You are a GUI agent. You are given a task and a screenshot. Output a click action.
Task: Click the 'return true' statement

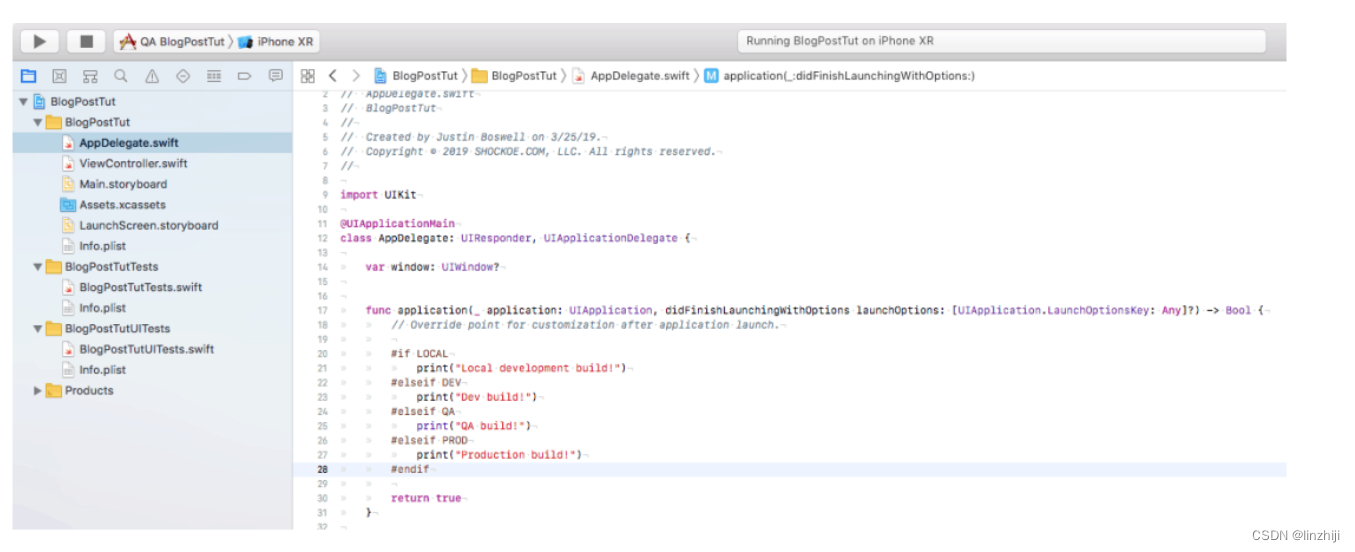[x=427, y=498]
